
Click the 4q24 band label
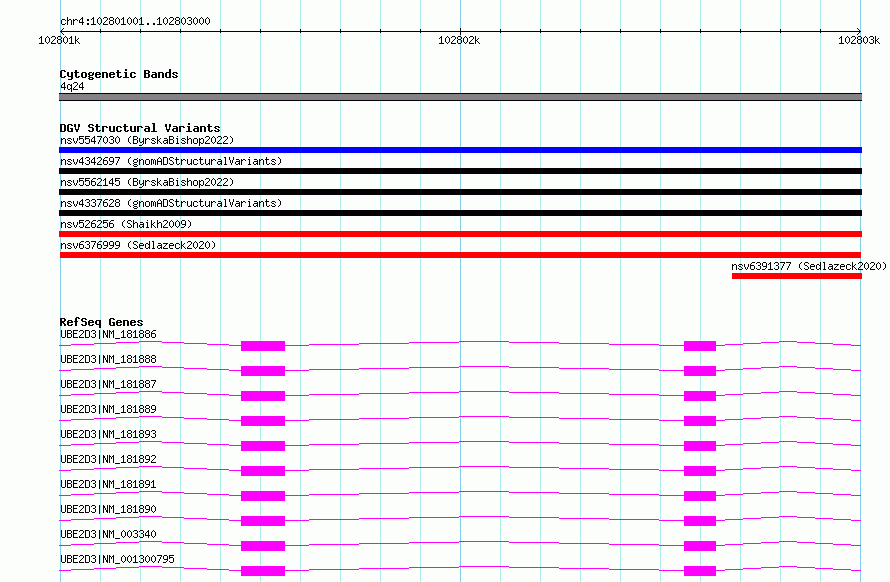[x=72, y=86]
